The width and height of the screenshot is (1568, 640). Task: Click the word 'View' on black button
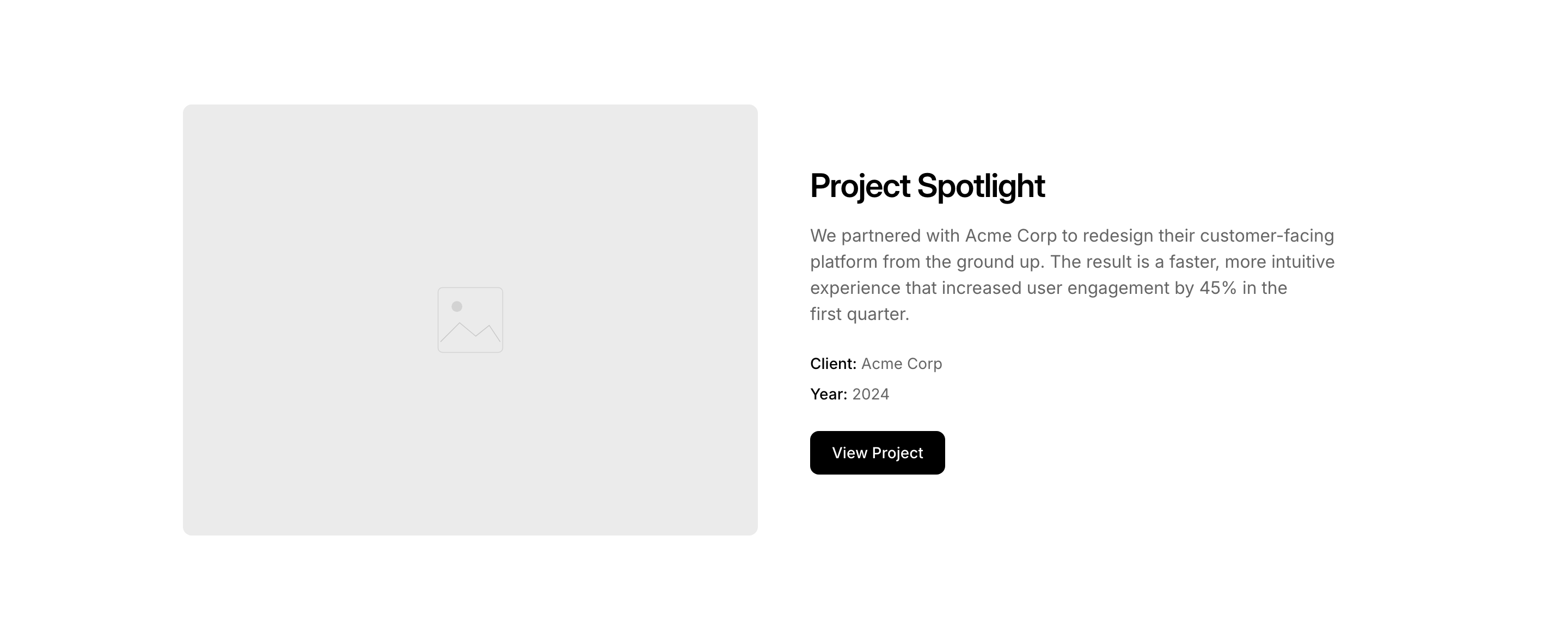tap(849, 453)
